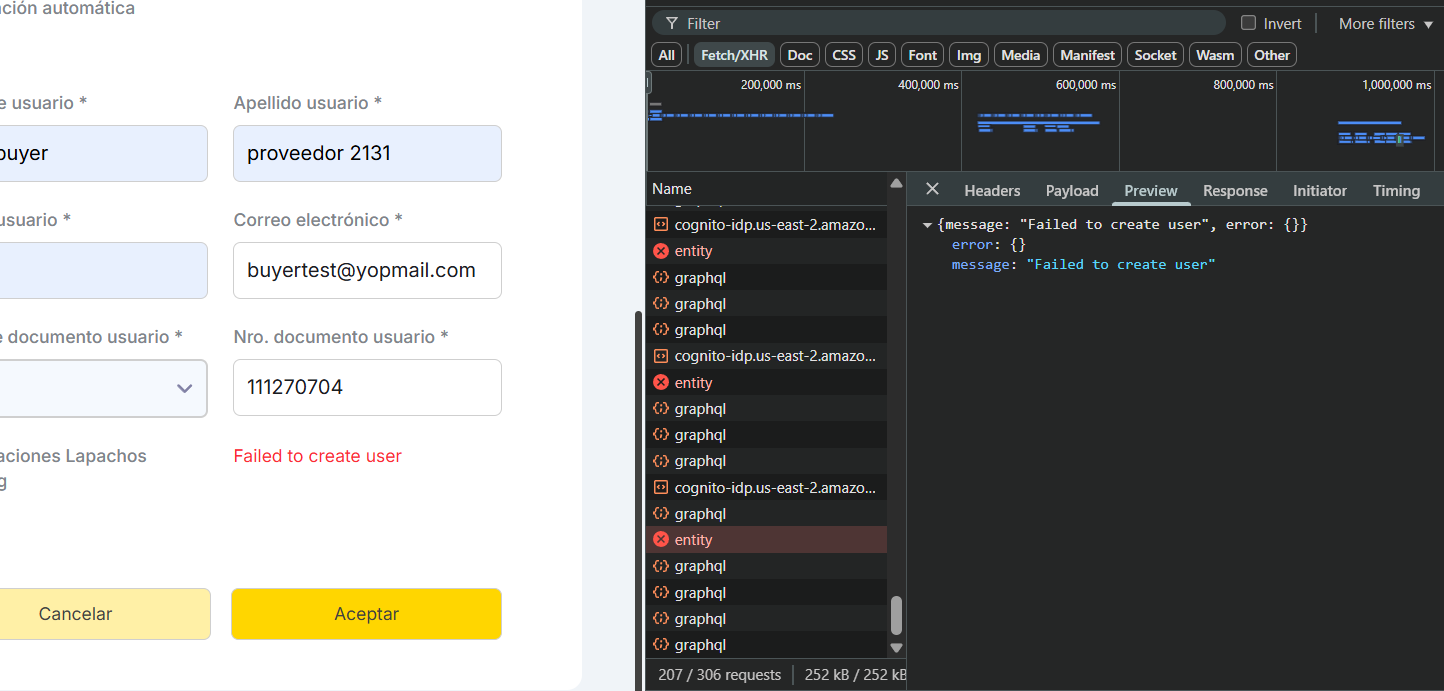The image size is (1444, 691).
Task: Collapse the JSON response object in Preview
Action: tap(927, 225)
